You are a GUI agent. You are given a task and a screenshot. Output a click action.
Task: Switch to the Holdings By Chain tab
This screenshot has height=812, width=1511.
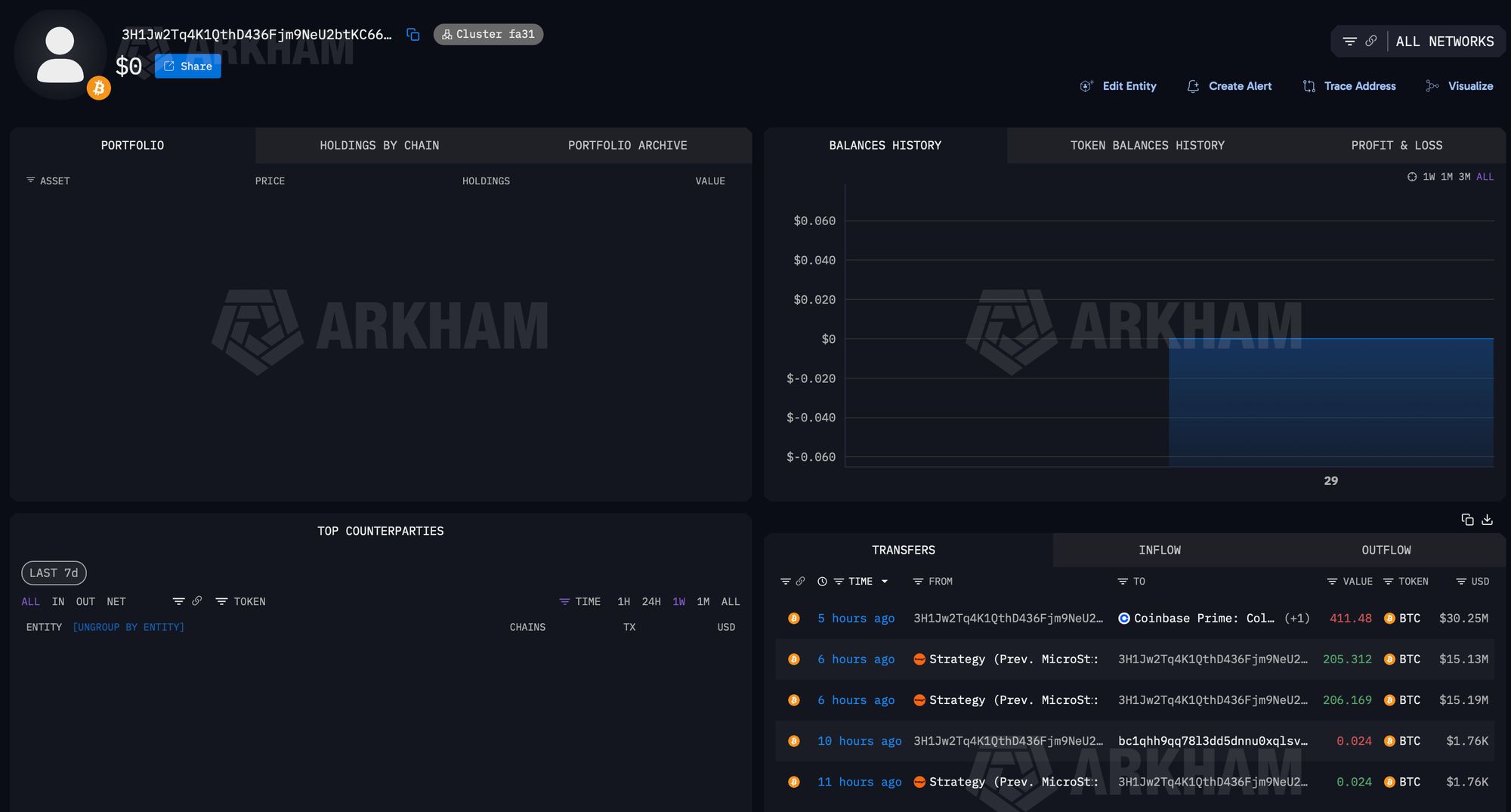pyautogui.click(x=379, y=145)
